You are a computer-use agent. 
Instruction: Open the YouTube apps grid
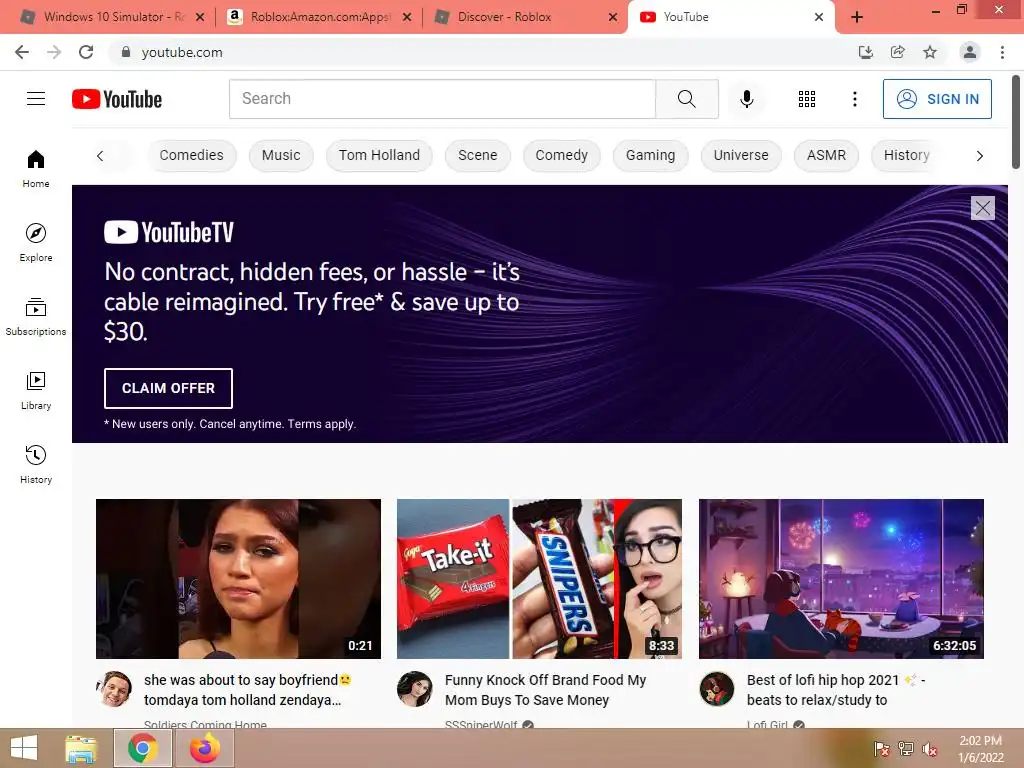pos(807,99)
